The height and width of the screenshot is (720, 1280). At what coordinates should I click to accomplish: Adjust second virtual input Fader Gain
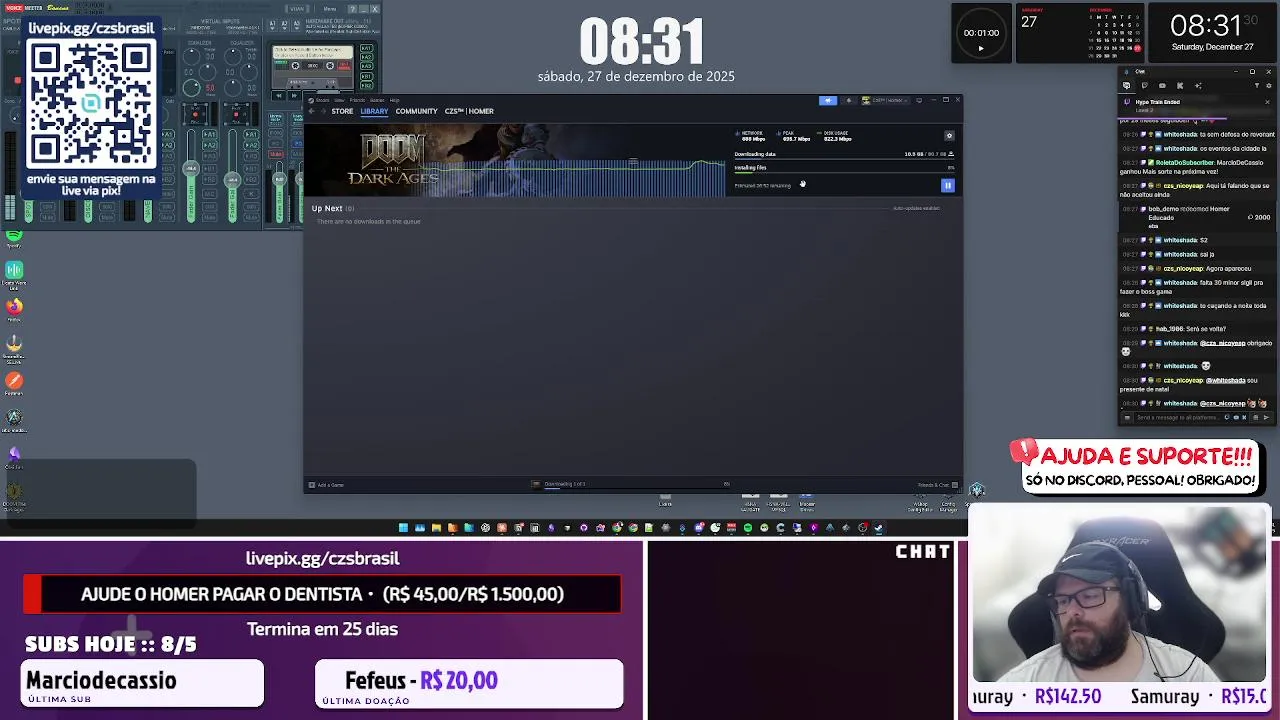pos(232,180)
